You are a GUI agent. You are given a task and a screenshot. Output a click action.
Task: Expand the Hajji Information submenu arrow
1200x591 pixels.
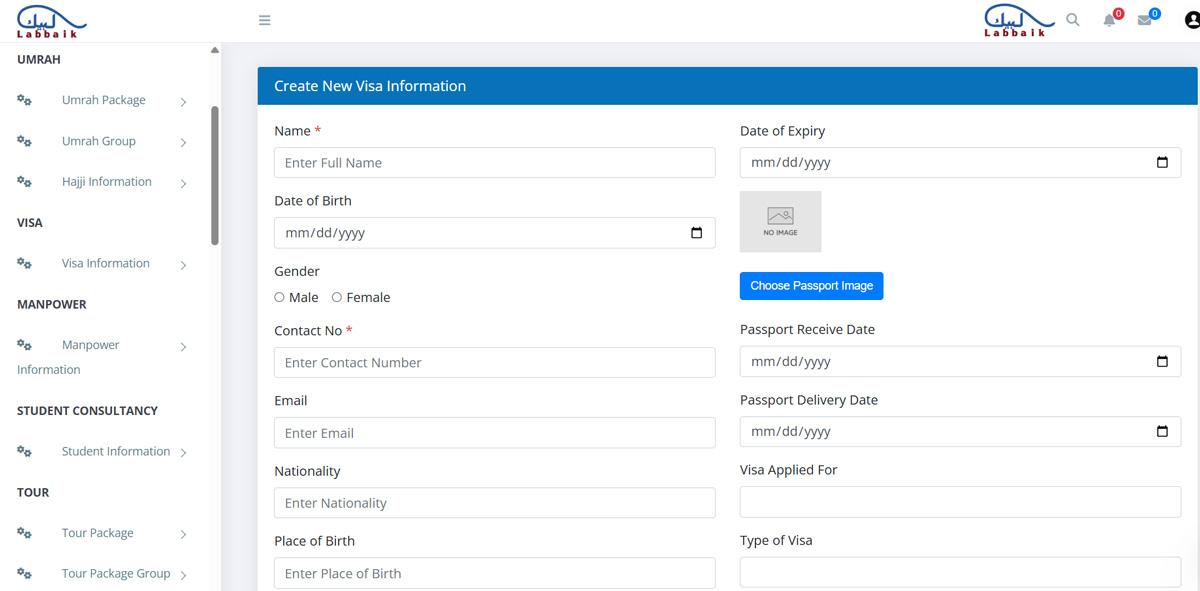184,183
